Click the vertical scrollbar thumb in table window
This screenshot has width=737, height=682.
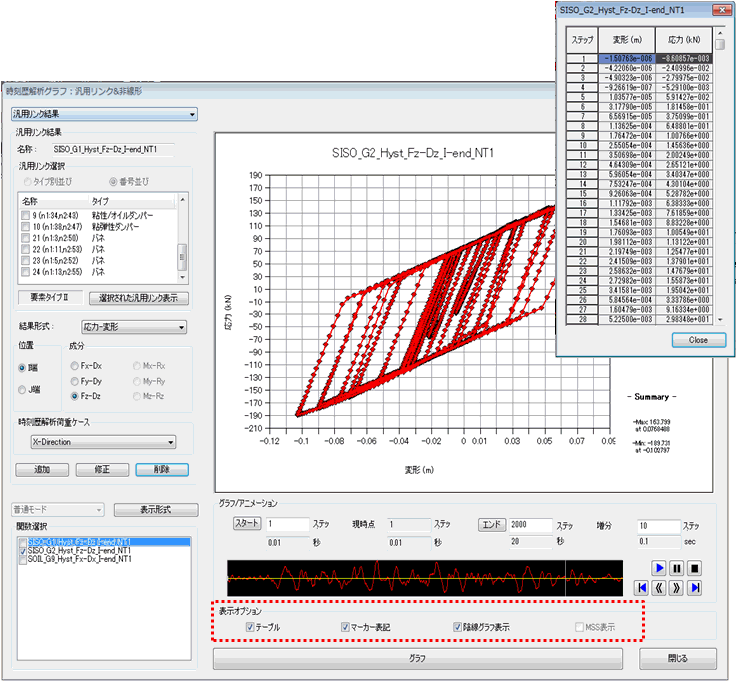(x=720, y=45)
